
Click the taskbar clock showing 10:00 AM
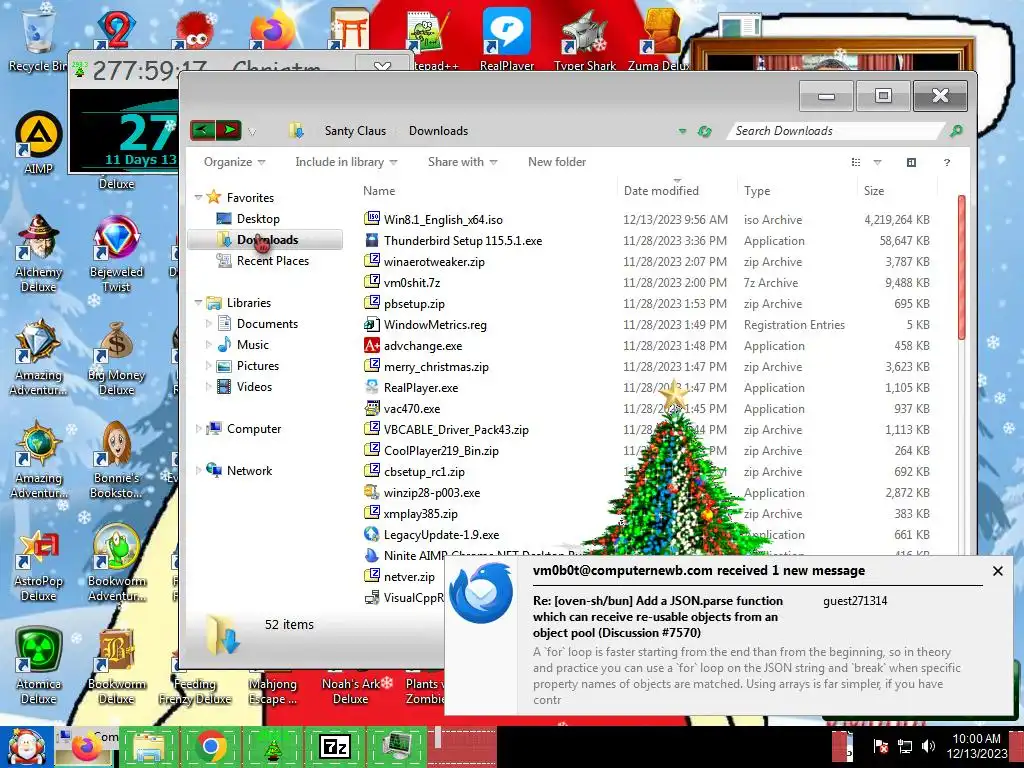point(977,746)
